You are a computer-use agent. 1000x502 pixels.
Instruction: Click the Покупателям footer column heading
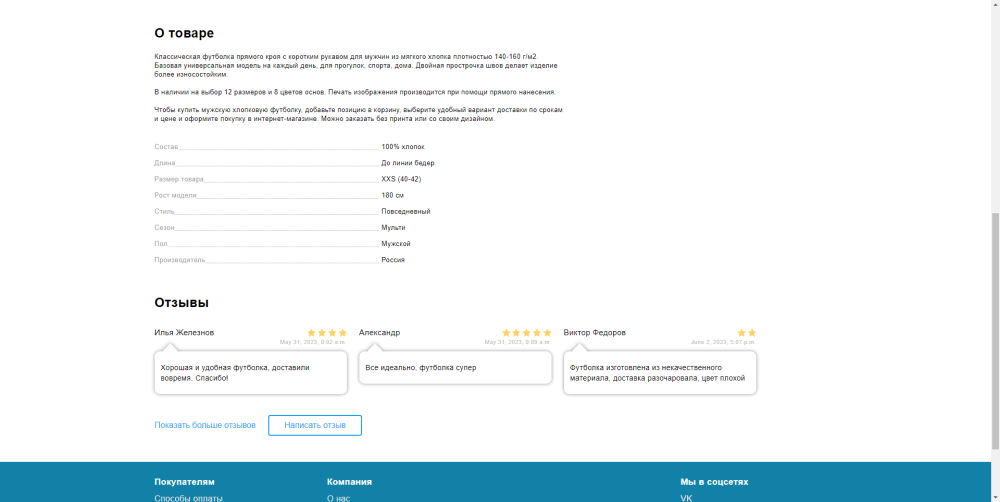(184, 481)
